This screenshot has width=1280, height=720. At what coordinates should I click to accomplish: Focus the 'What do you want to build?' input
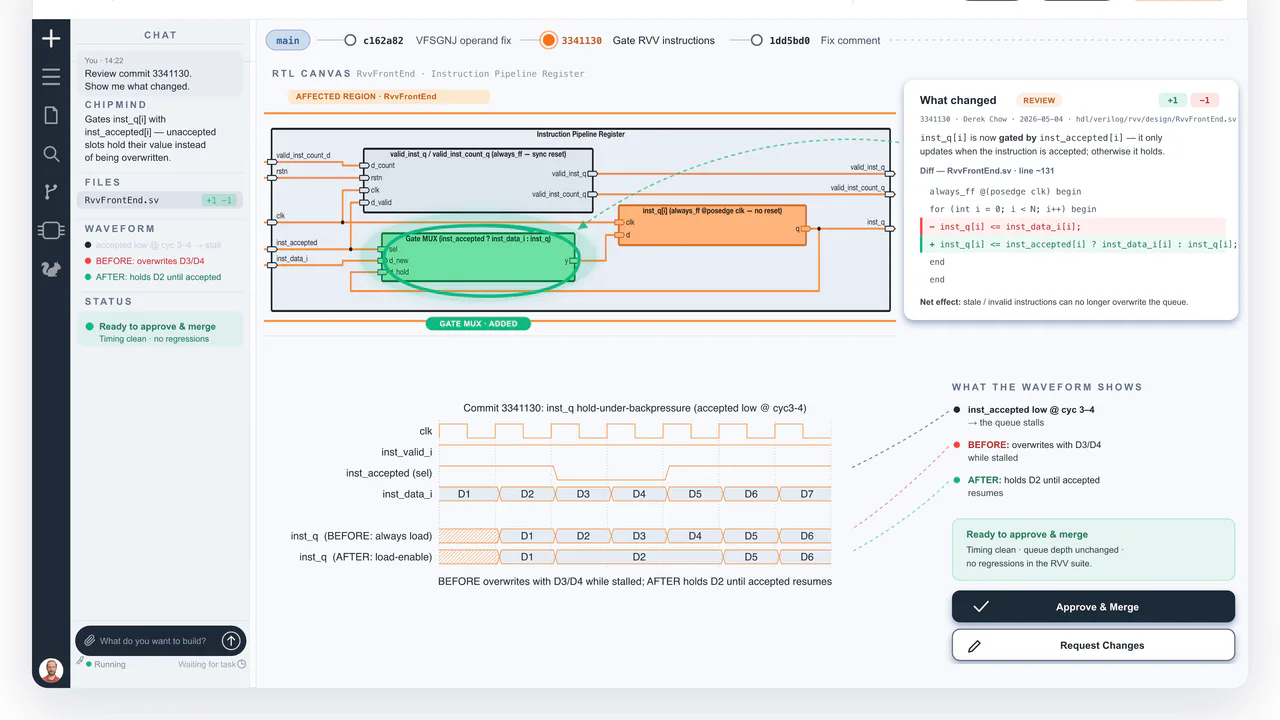(x=157, y=641)
